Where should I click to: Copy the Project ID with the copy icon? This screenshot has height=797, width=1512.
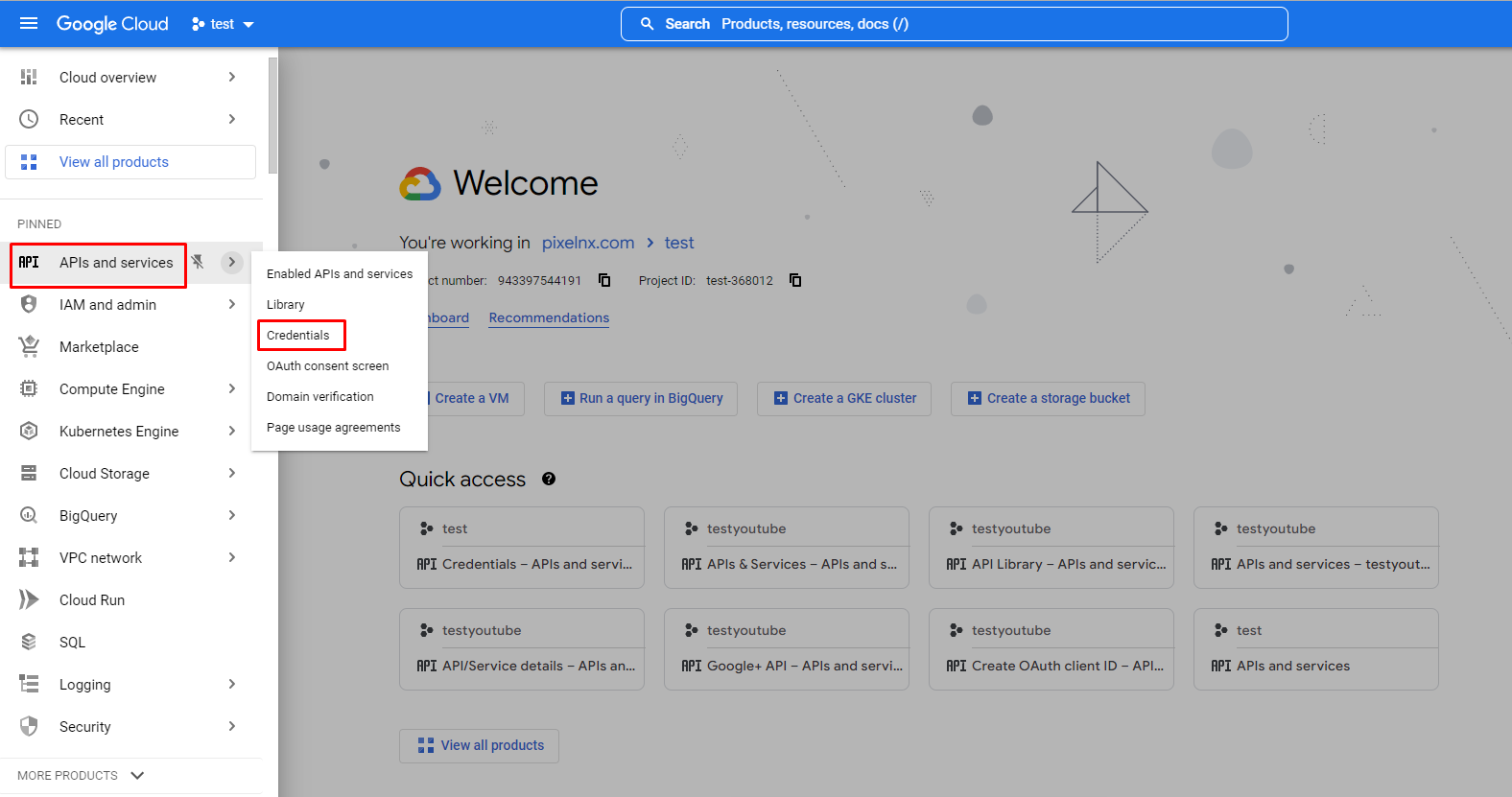(x=795, y=280)
